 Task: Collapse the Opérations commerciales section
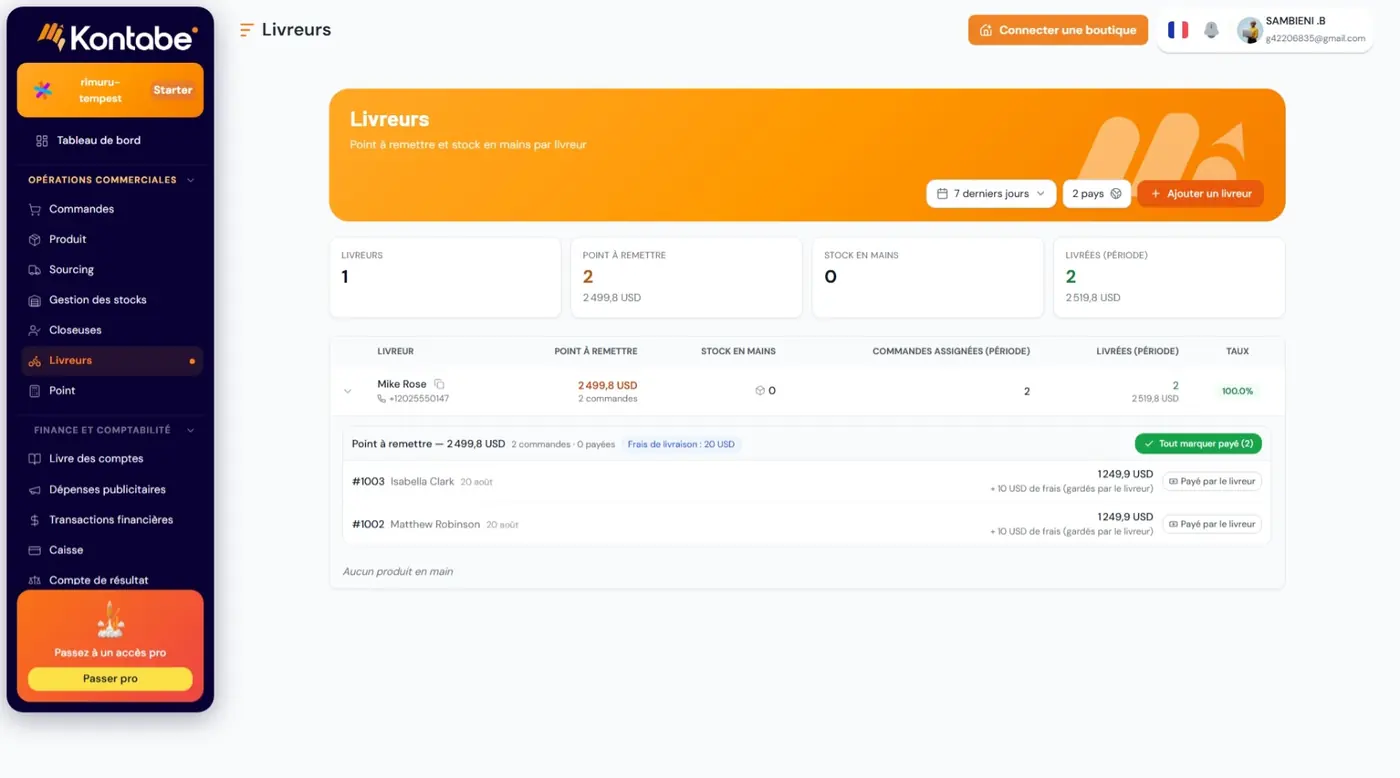click(191, 180)
